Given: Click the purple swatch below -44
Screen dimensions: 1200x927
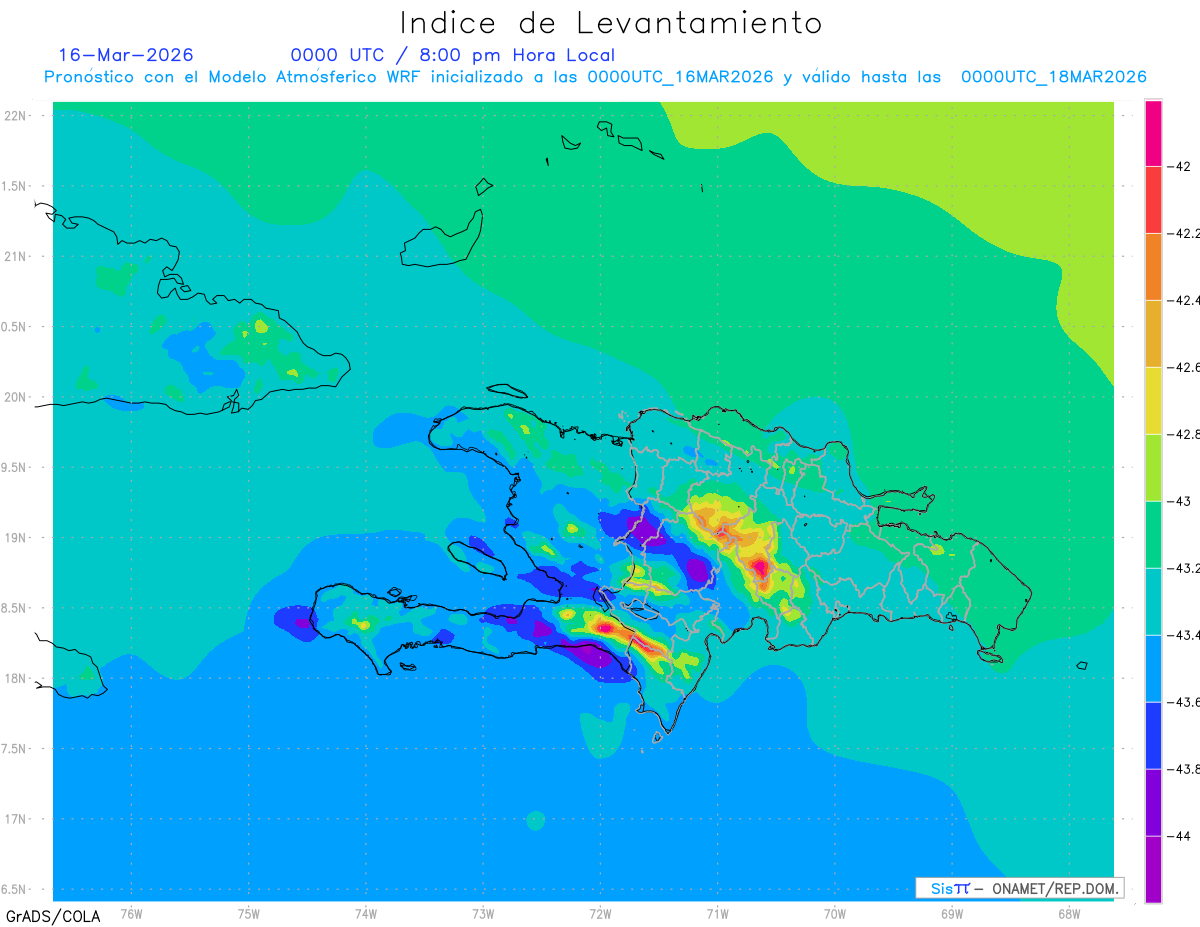Looking at the screenshot, I should tap(1153, 869).
